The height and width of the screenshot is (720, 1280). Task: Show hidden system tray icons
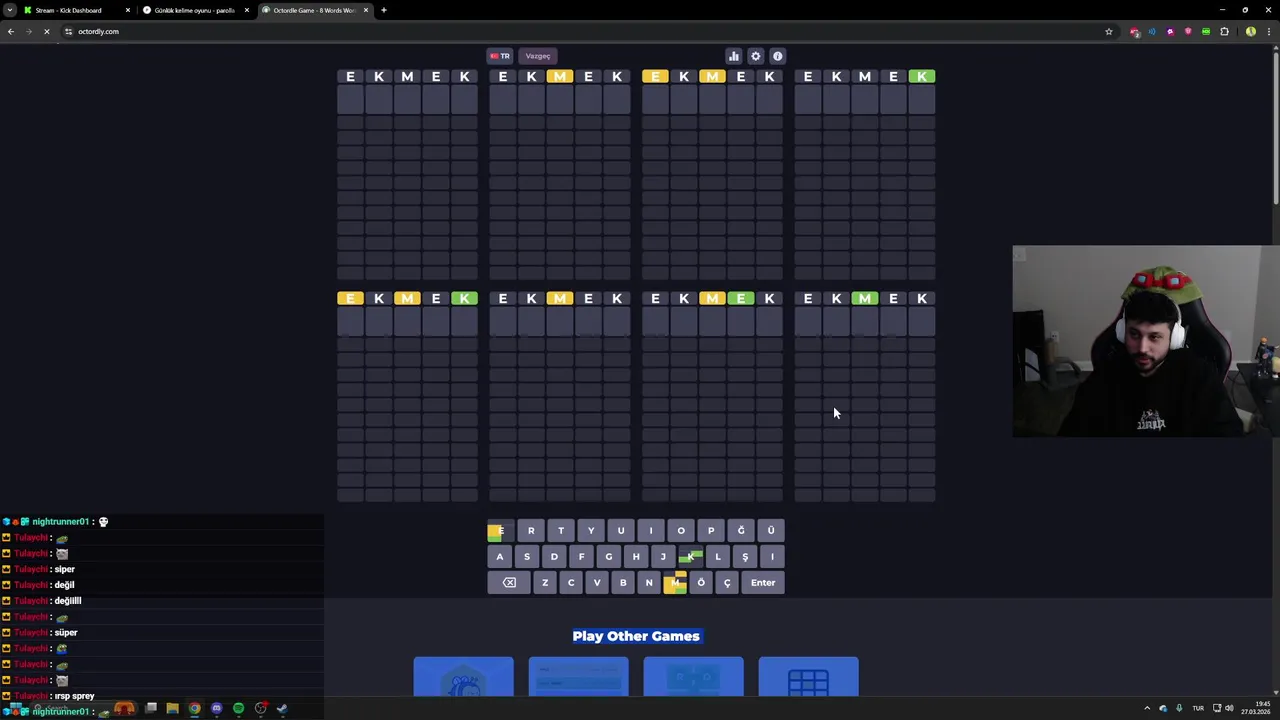[1147, 709]
